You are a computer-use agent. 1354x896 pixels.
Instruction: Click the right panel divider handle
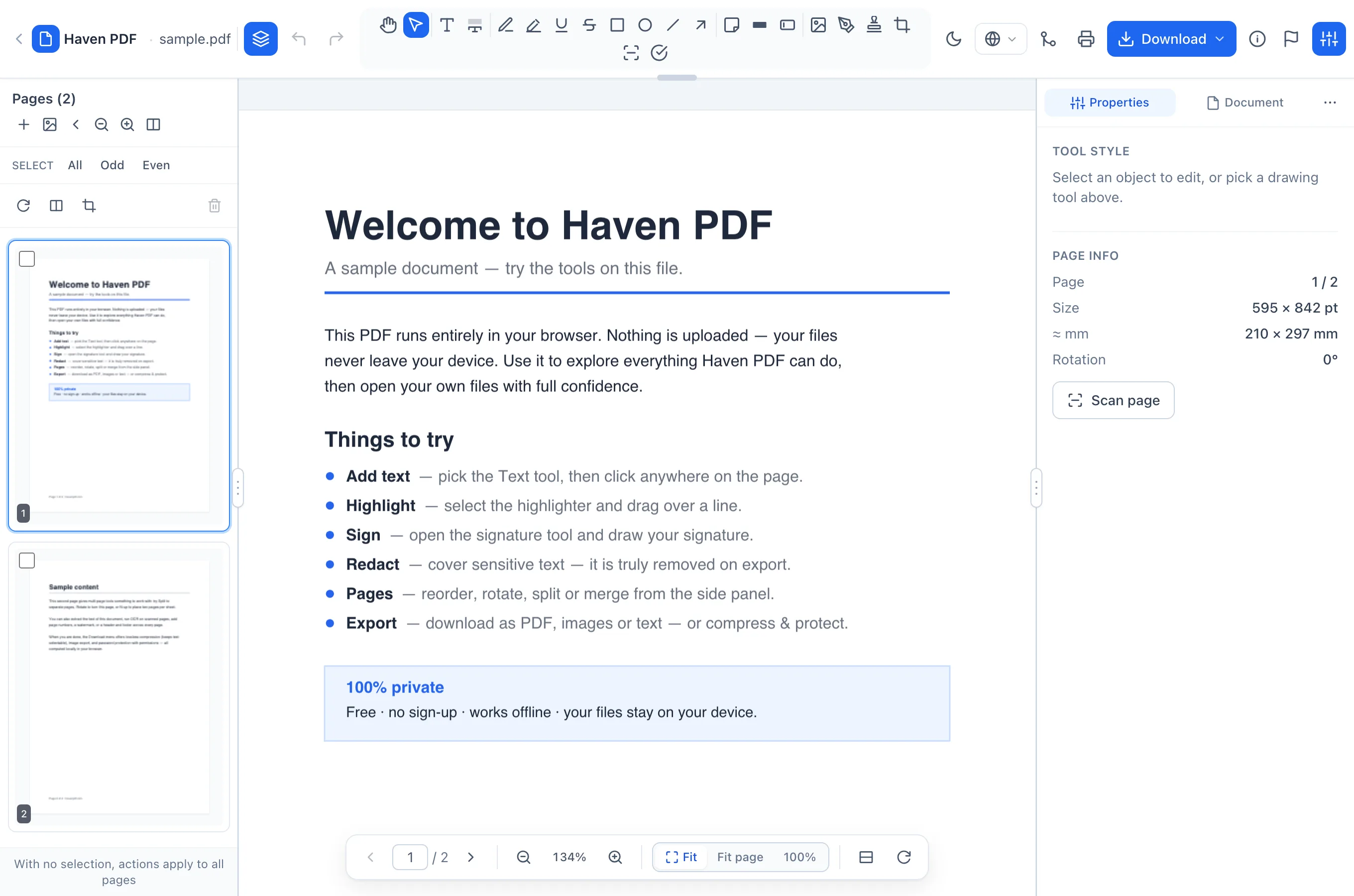pyautogui.click(x=1036, y=488)
